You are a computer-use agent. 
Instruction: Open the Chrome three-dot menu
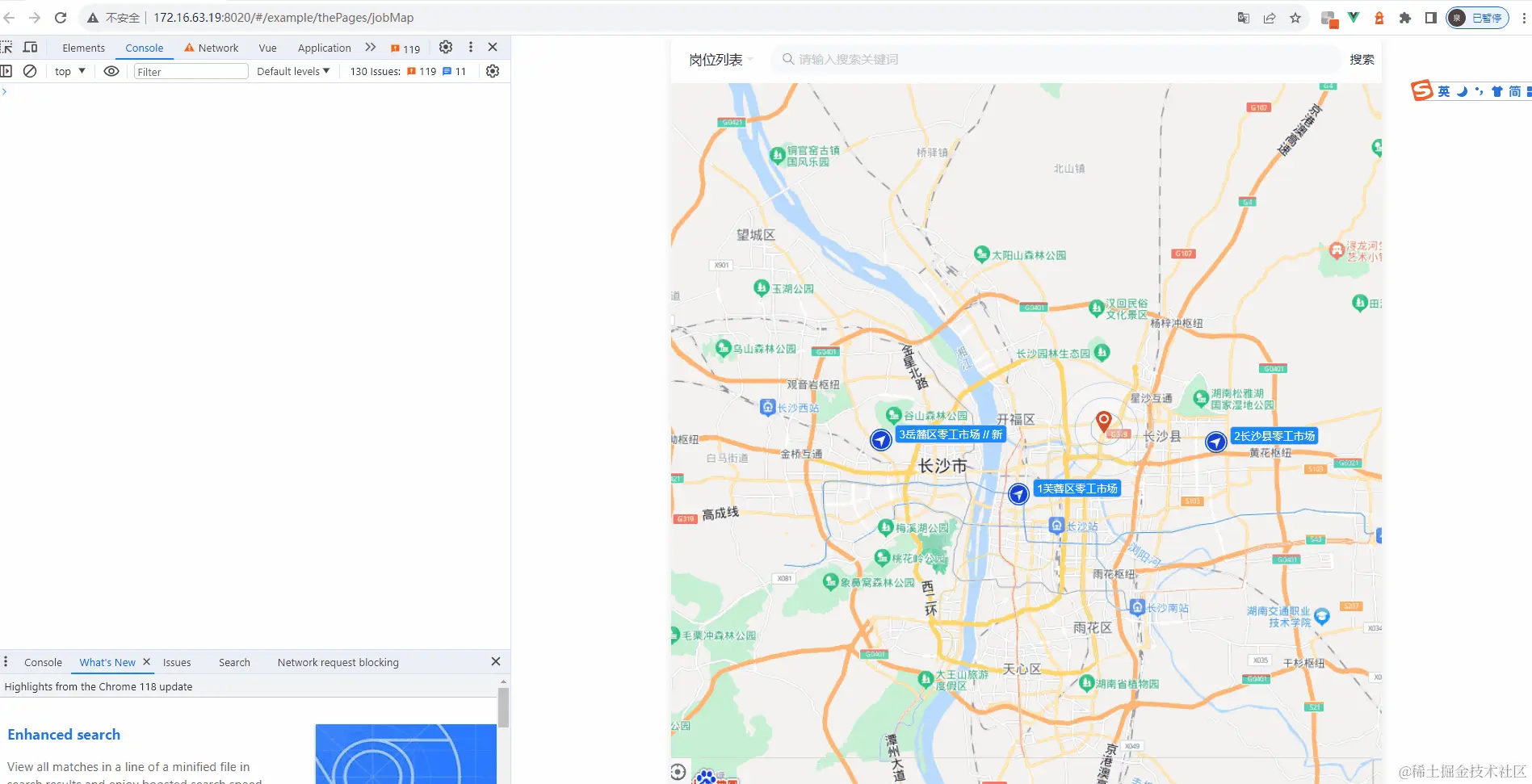coord(1524,18)
